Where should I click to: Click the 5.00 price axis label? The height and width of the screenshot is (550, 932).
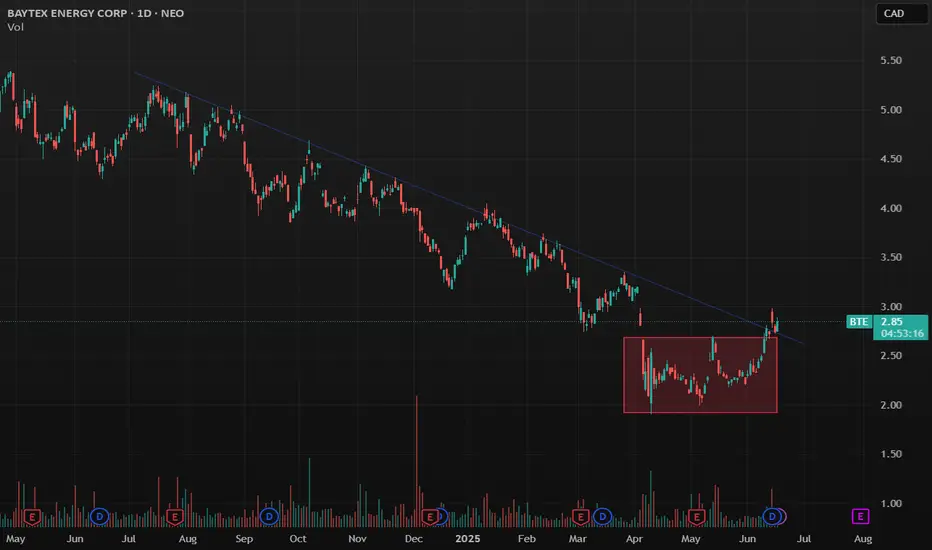(x=891, y=110)
